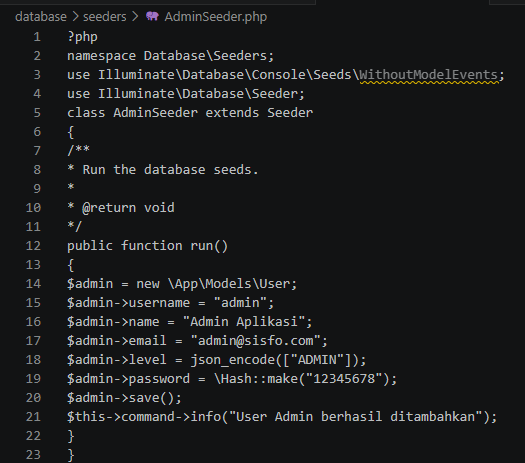Viewport: 525px width, 463px height.
Task: Click the opening brace on line 6
Action: [71, 132]
